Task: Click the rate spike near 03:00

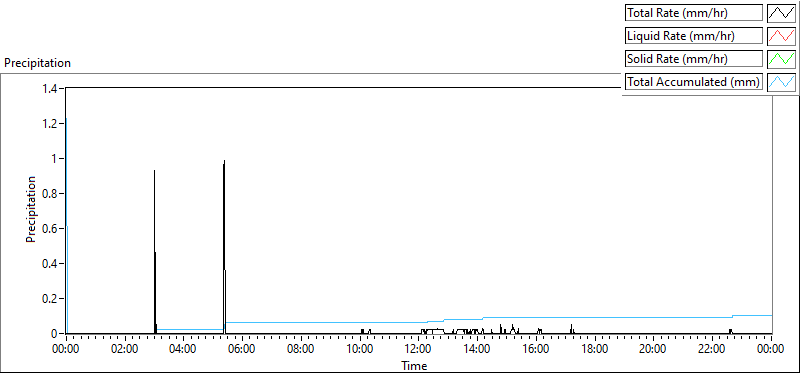Action: point(155,250)
